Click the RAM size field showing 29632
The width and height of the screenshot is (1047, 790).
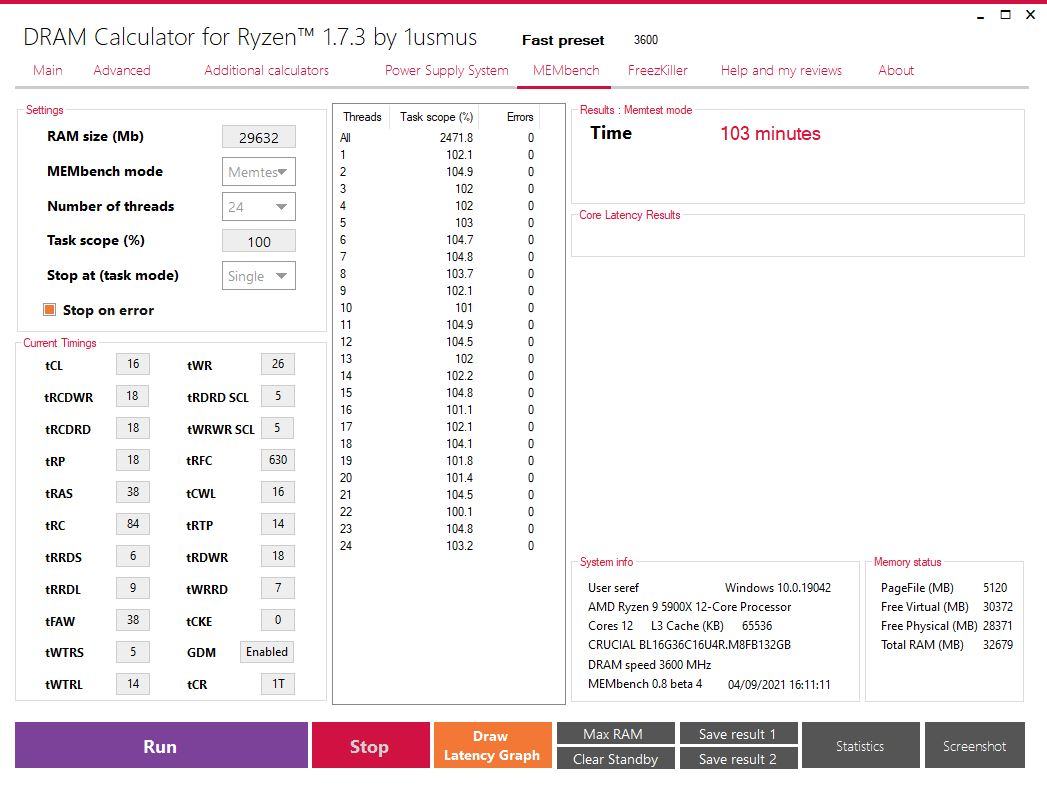point(258,138)
